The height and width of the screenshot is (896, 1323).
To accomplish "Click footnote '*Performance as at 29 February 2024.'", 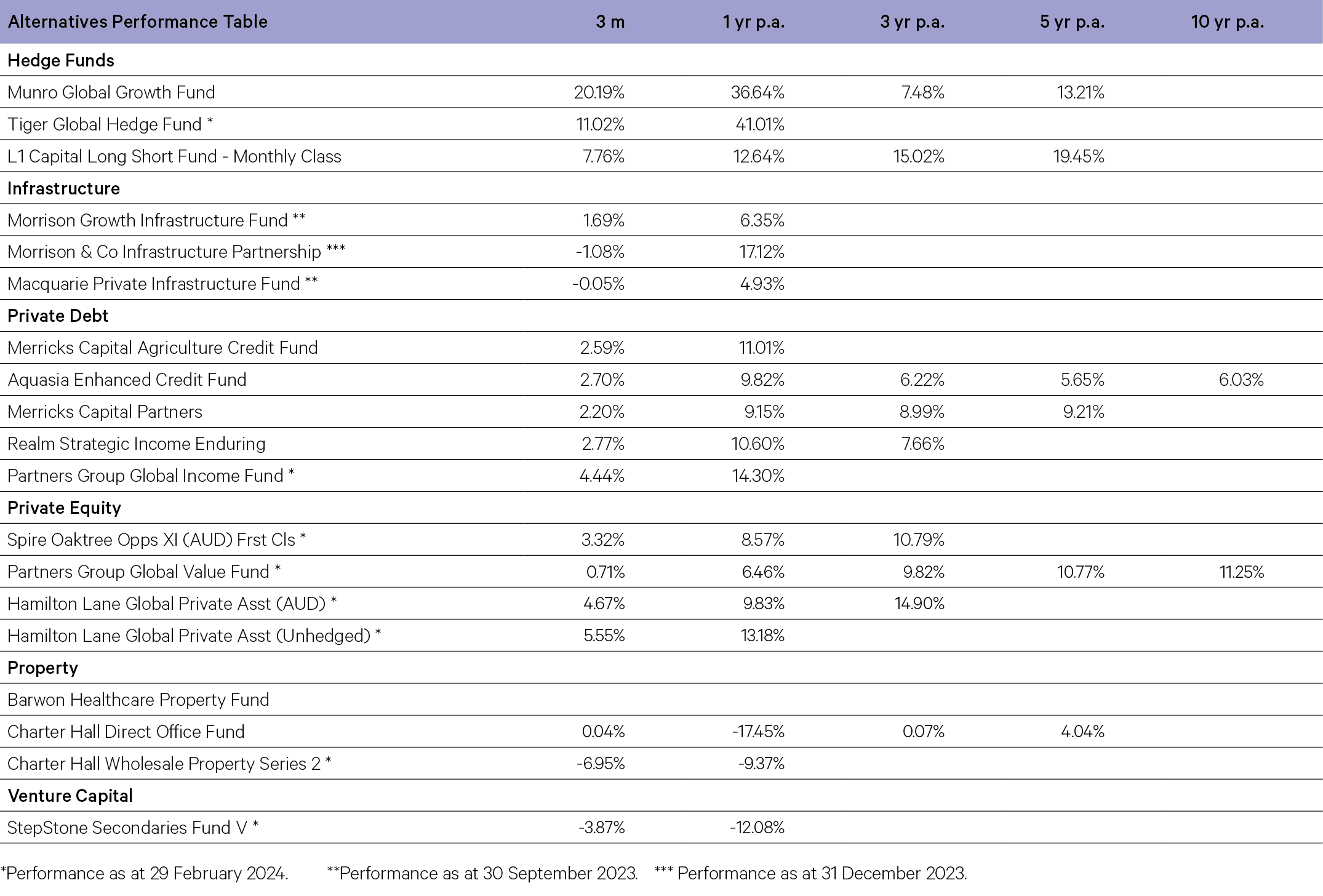I will (x=144, y=874).
